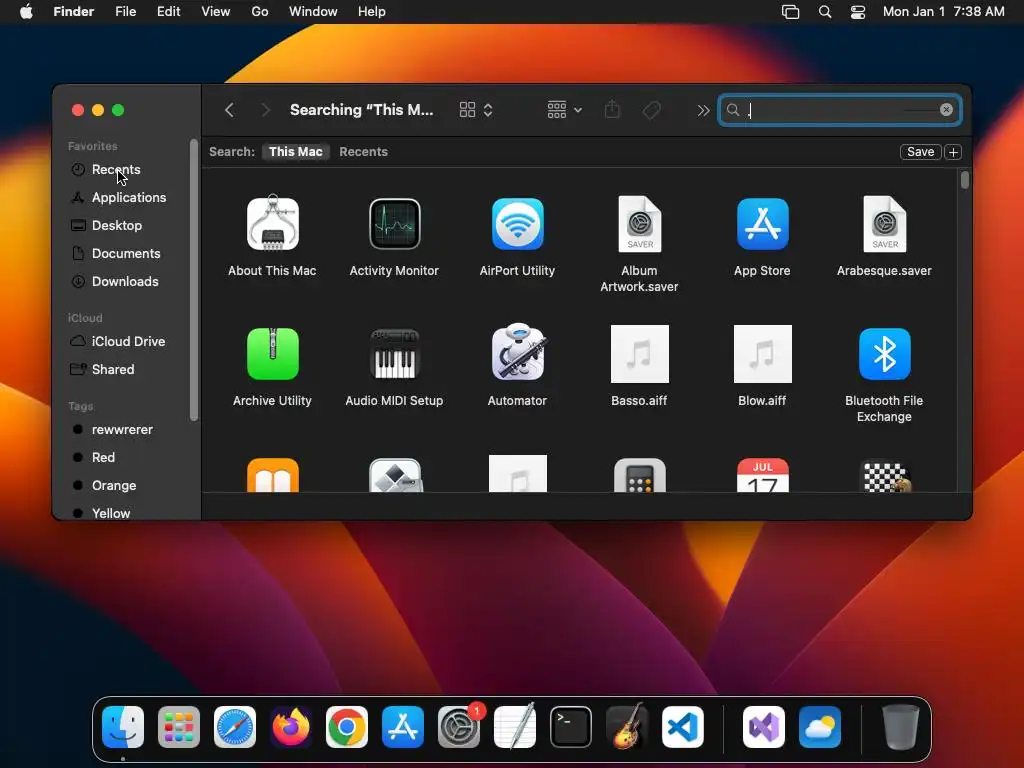1024x768 pixels.
Task: Select the Books app icon in results
Action: (x=272, y=475)
